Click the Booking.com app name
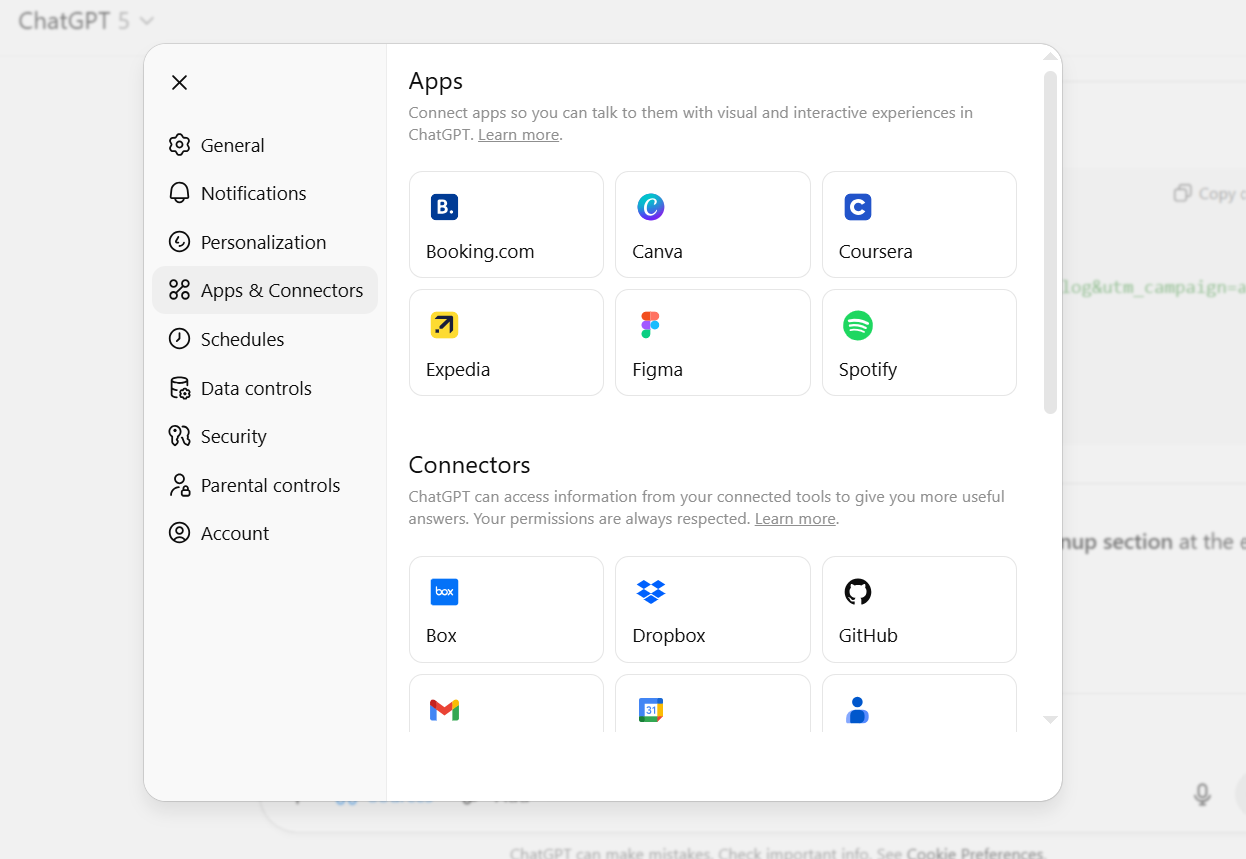The height and width of the screenshot is (859, 1246). [x=480, y=252]
